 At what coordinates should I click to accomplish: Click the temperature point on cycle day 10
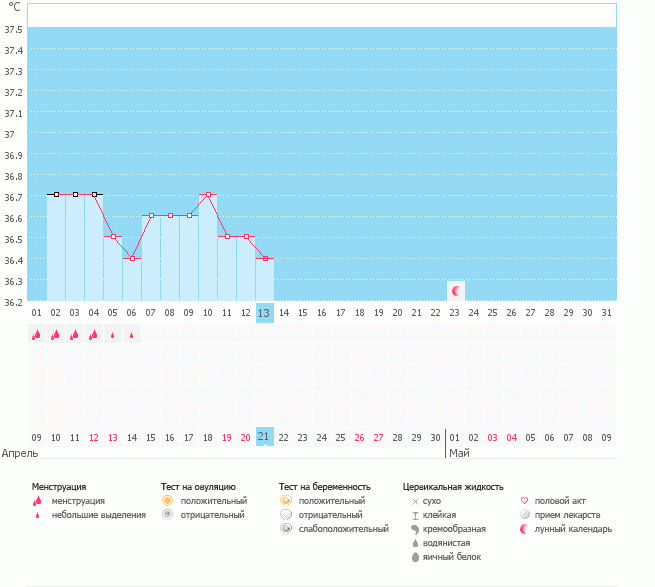pos(208,195)
